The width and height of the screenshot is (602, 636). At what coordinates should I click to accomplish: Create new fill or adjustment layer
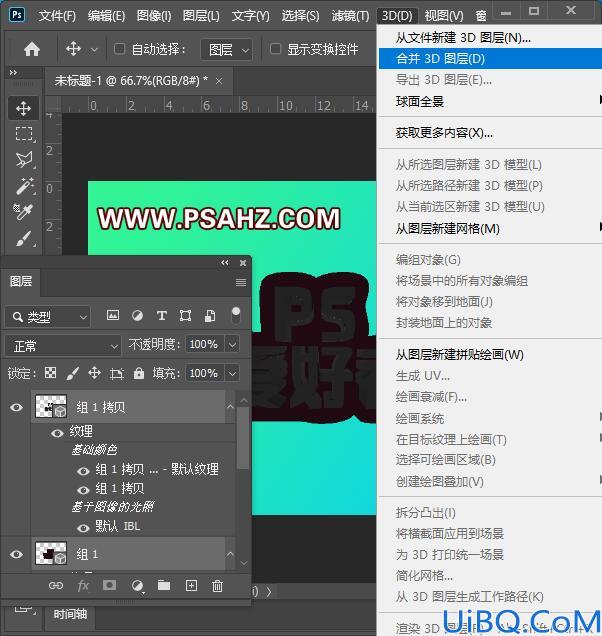(138, 585)
